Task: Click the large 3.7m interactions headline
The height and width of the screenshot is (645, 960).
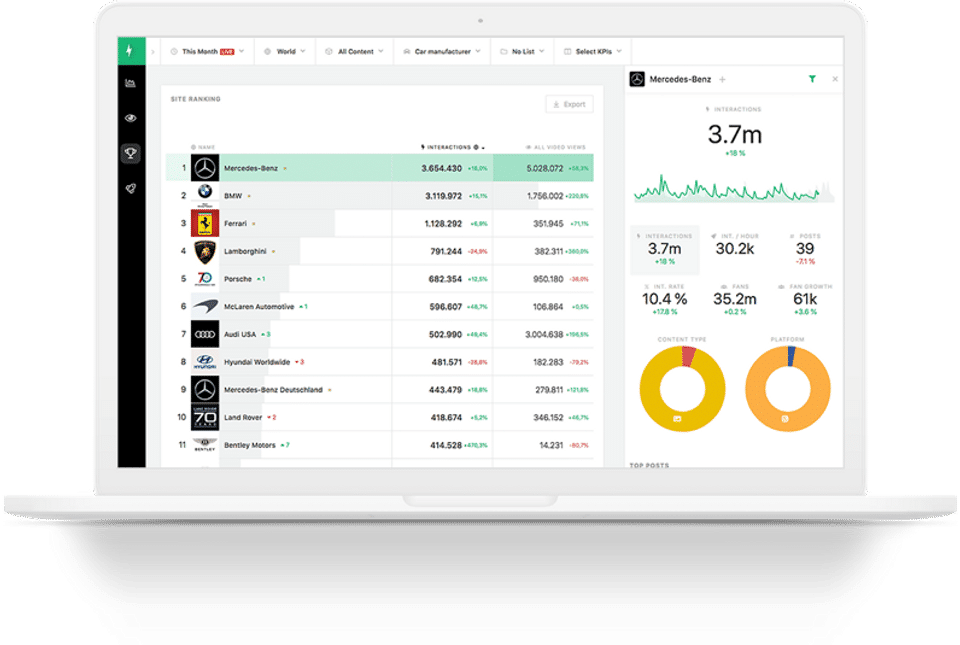Action: [x=735, y=135]
